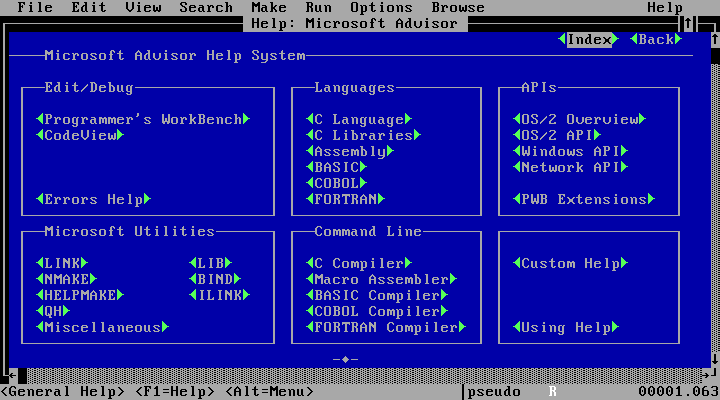720x400 pixels.
Task: Open the Options menu
Action: [x=381, y=7]
